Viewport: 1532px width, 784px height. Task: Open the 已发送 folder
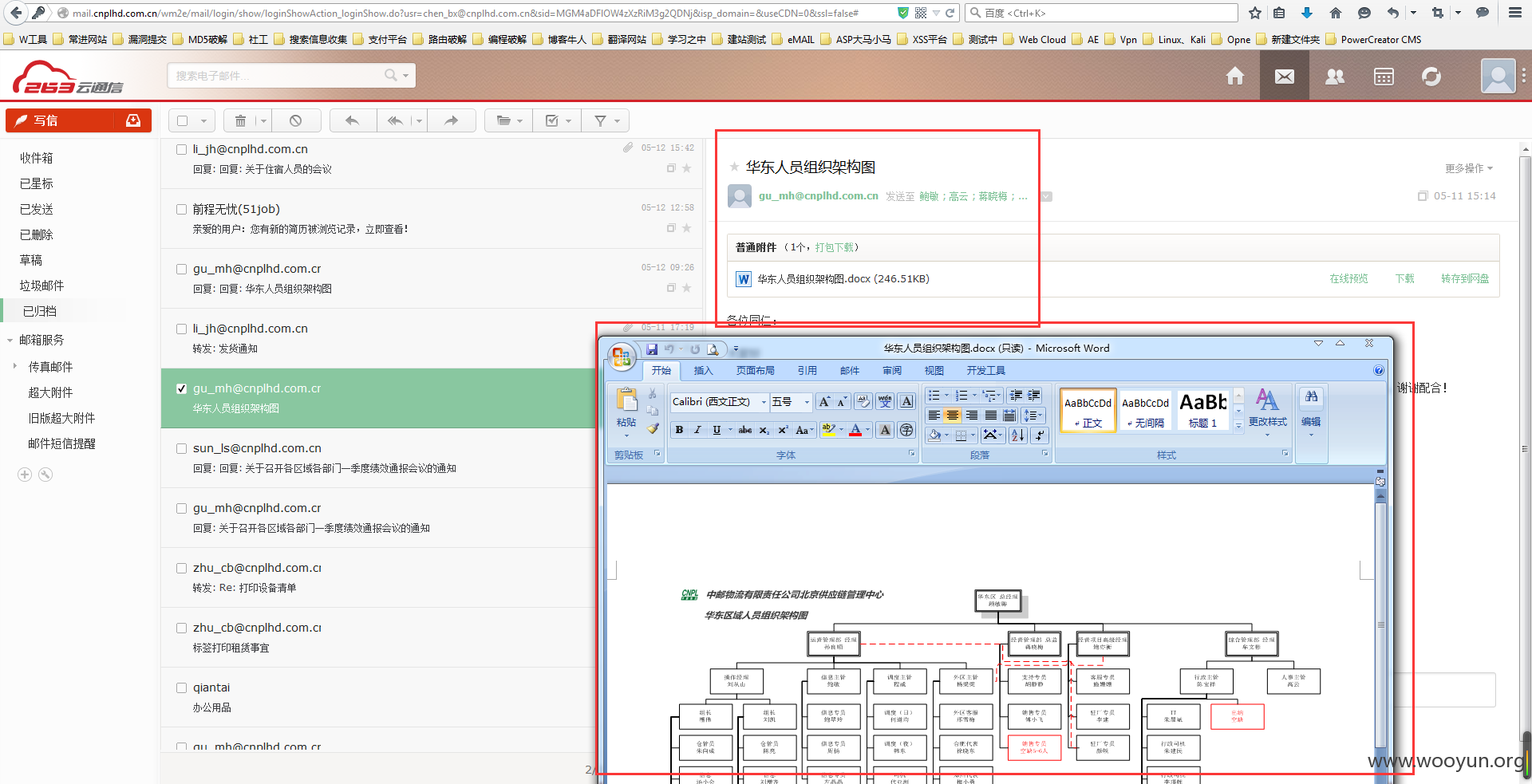37,209
